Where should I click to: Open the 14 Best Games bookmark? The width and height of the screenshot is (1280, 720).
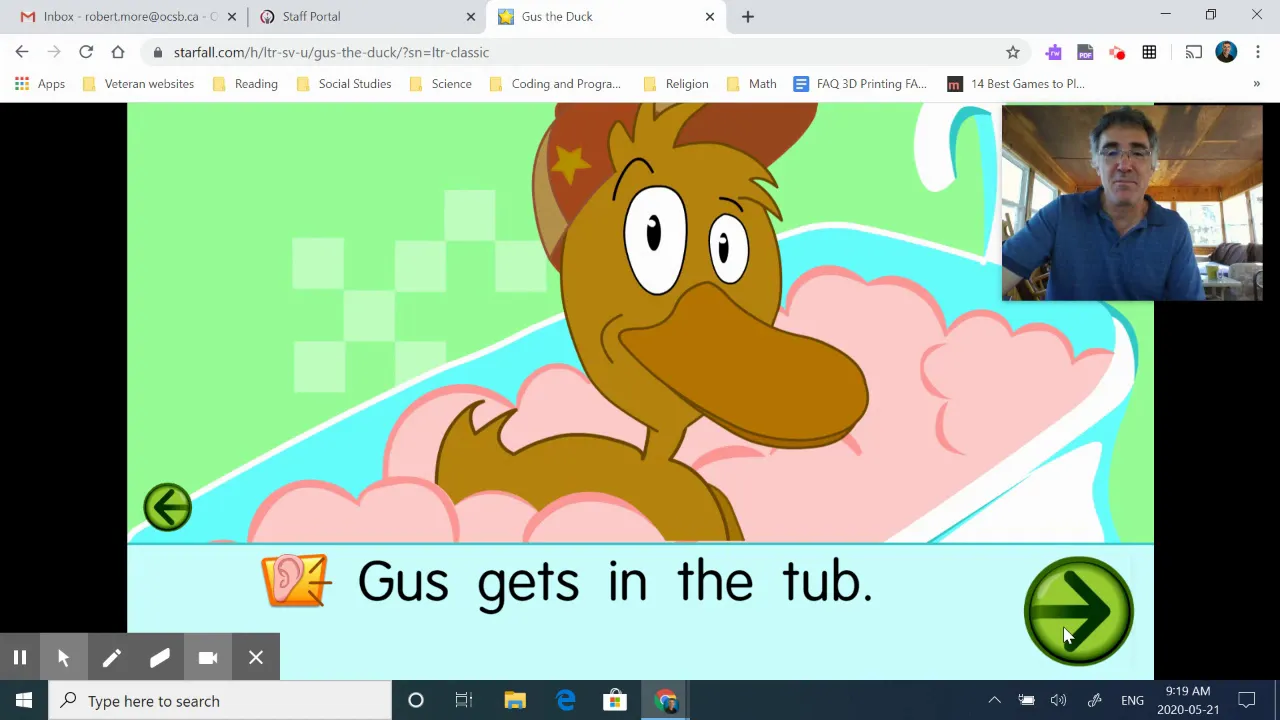click(1016, 84)
